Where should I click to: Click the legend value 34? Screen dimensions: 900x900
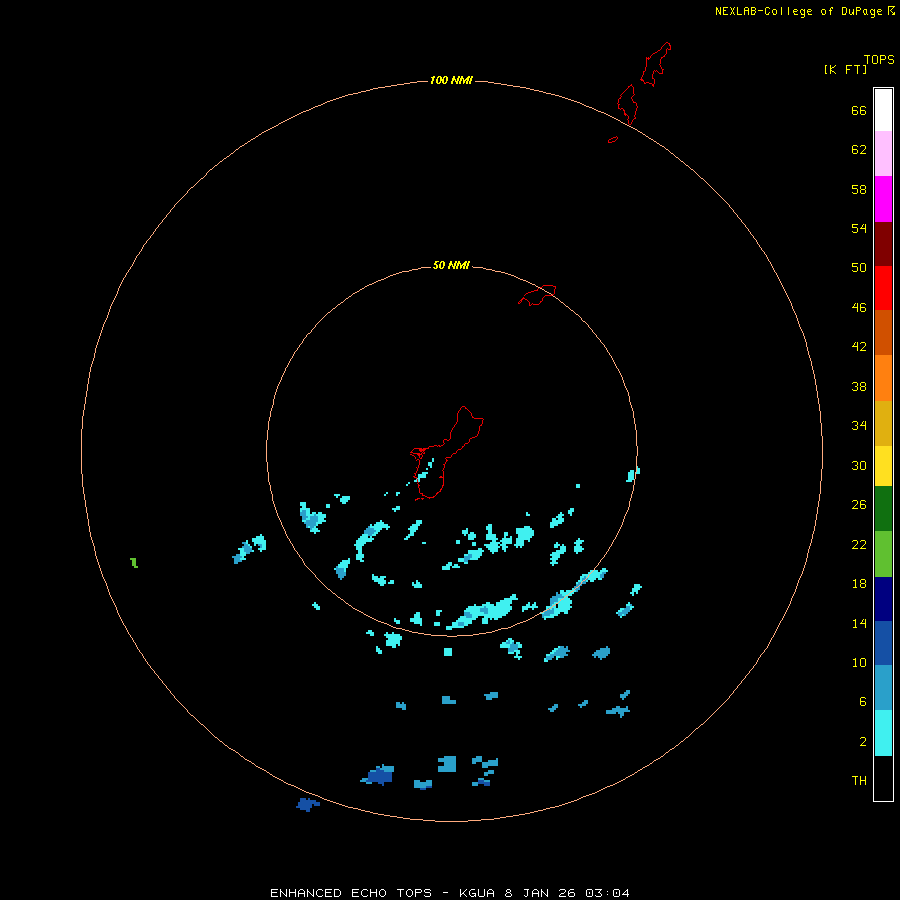pyautogui.click(x=859, y=425)
